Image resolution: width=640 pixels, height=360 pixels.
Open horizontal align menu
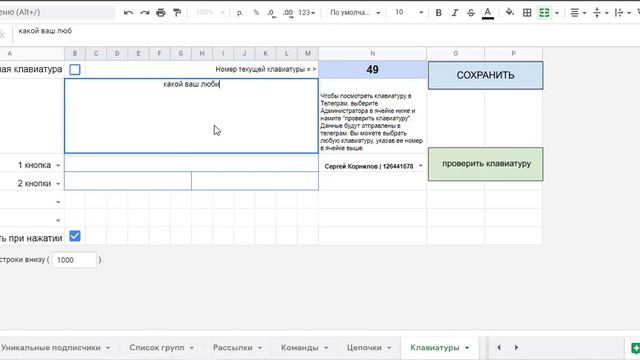pyautogui.click(x=578, y=13)
